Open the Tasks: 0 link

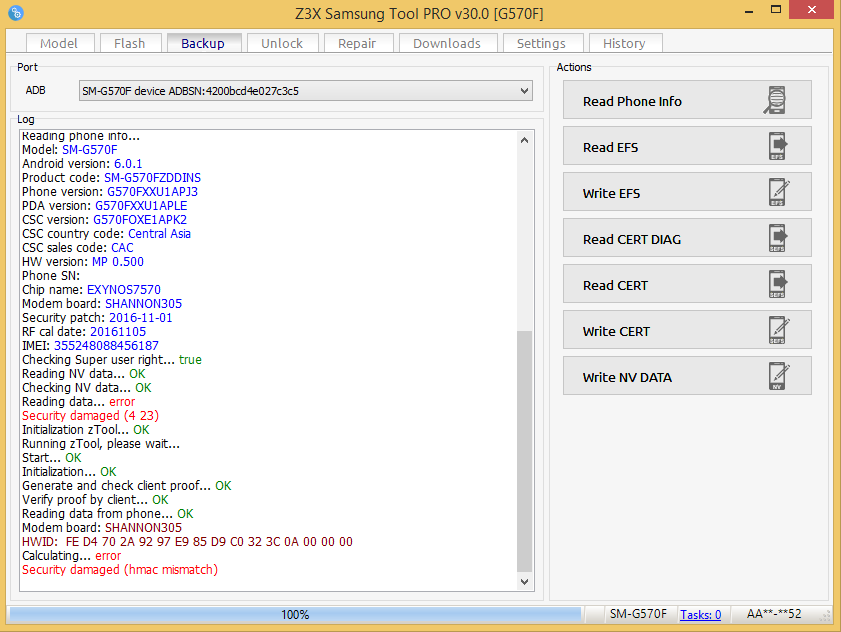click(x=700, y=614)
